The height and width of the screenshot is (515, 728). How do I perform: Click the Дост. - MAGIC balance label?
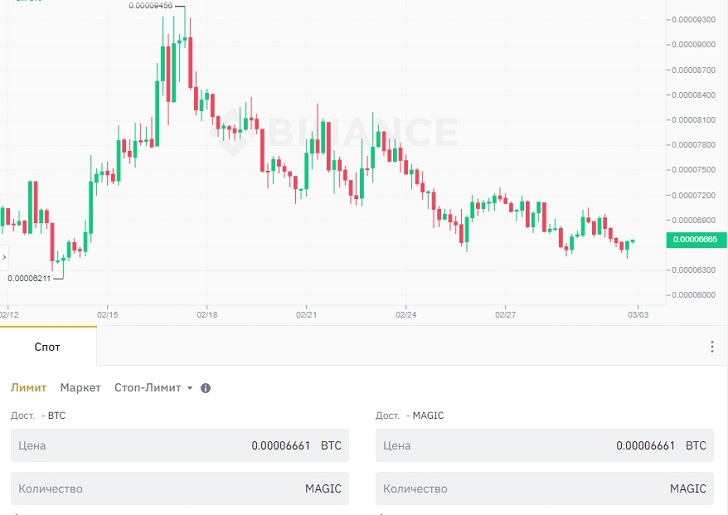click(410, 416)
